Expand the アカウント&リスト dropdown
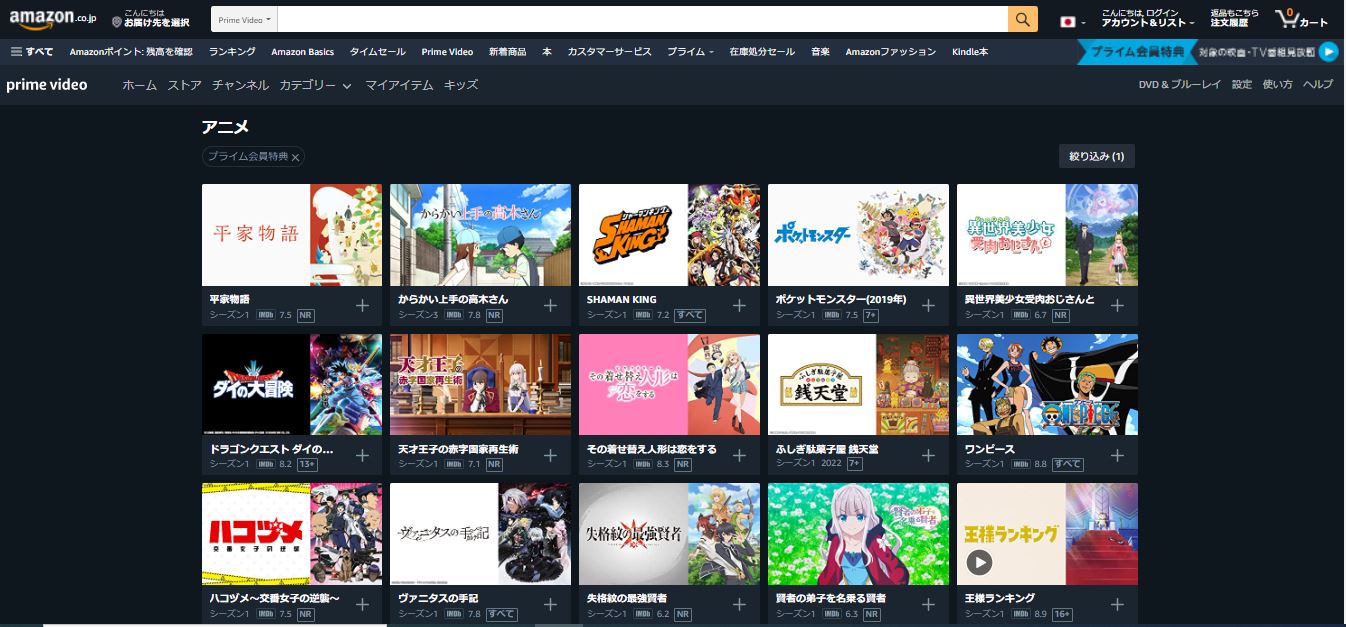1346x627 pixels. point(1148,19)
